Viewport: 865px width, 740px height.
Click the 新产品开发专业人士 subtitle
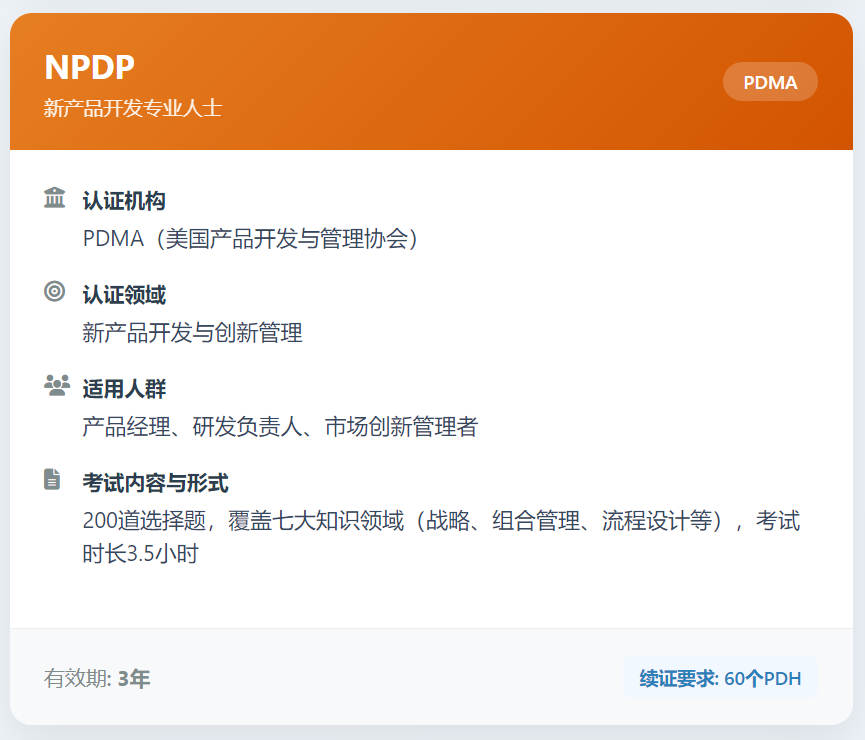(133, 108)
